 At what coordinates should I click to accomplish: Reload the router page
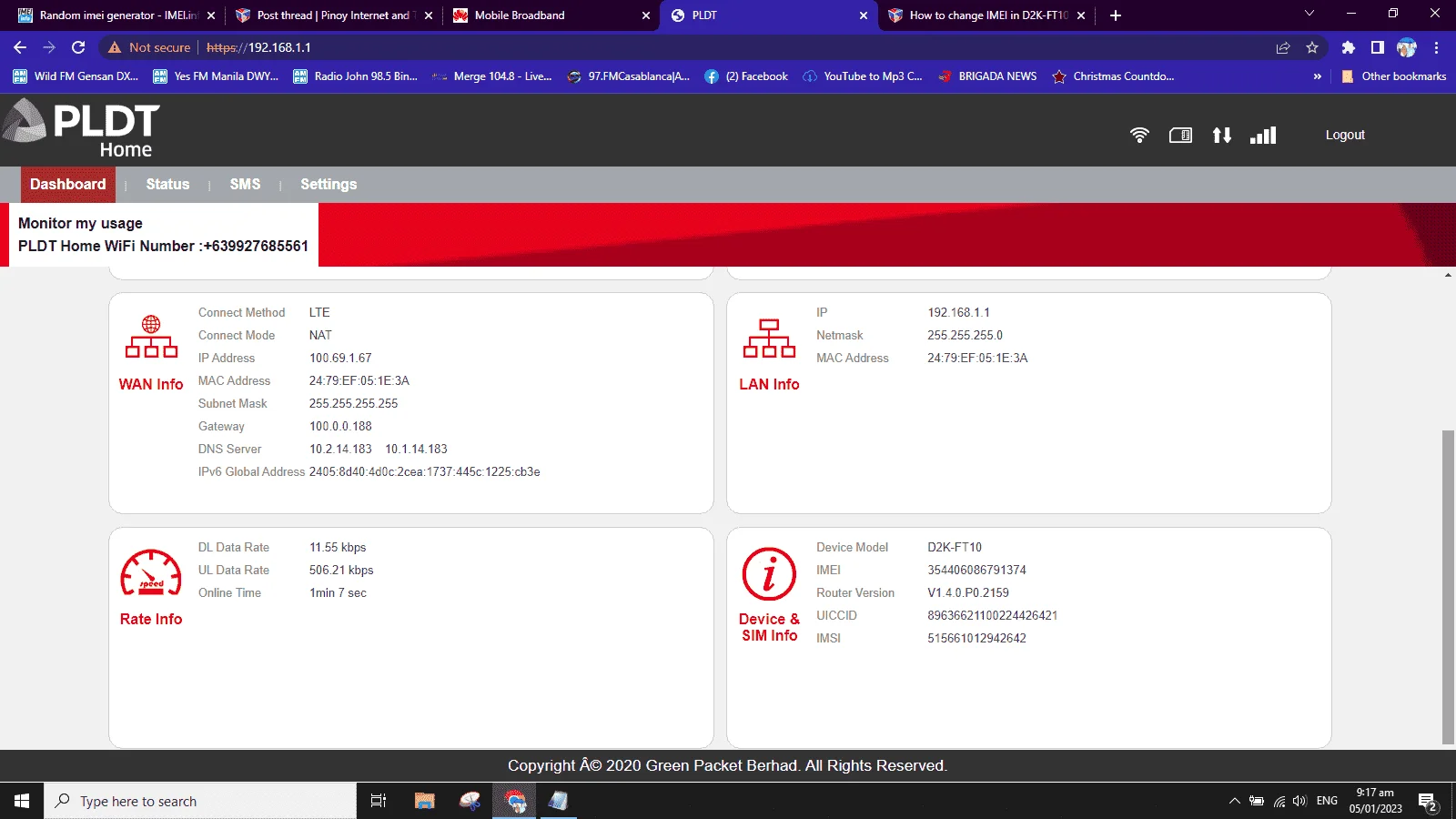[x=78, y=47]
